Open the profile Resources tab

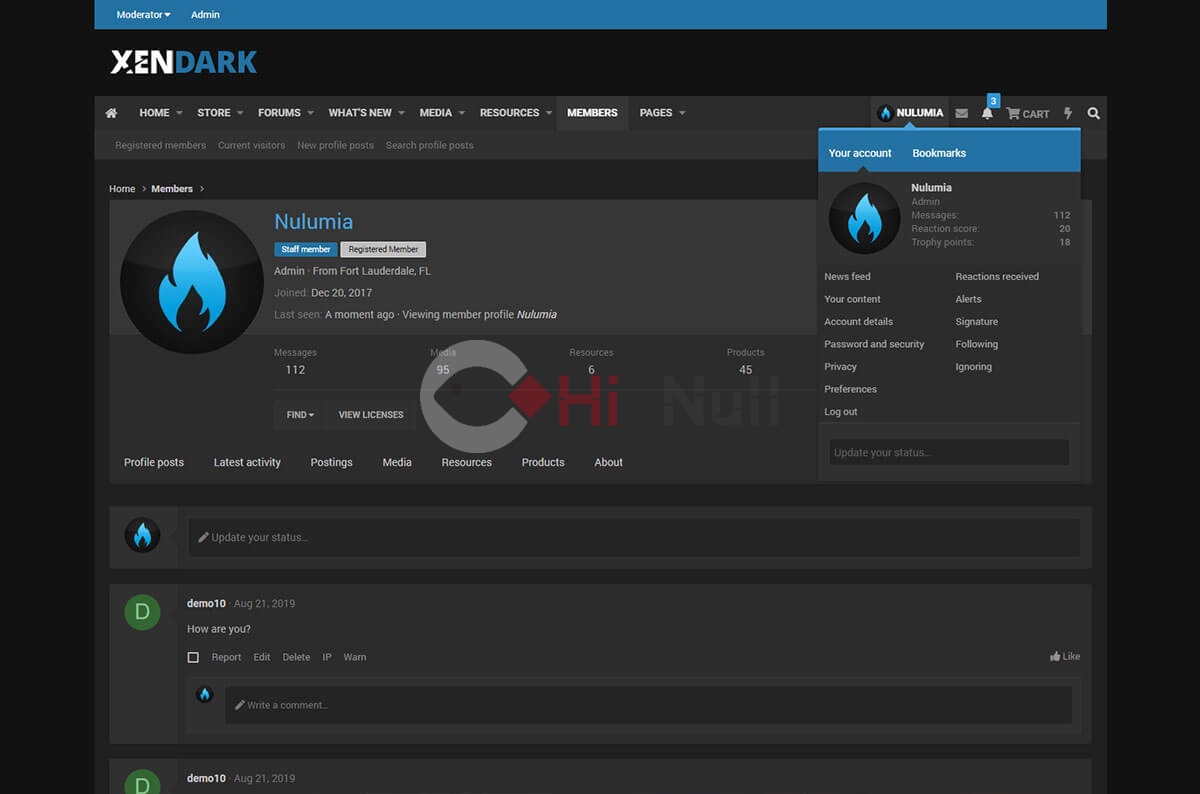click(x=467, y=463)
